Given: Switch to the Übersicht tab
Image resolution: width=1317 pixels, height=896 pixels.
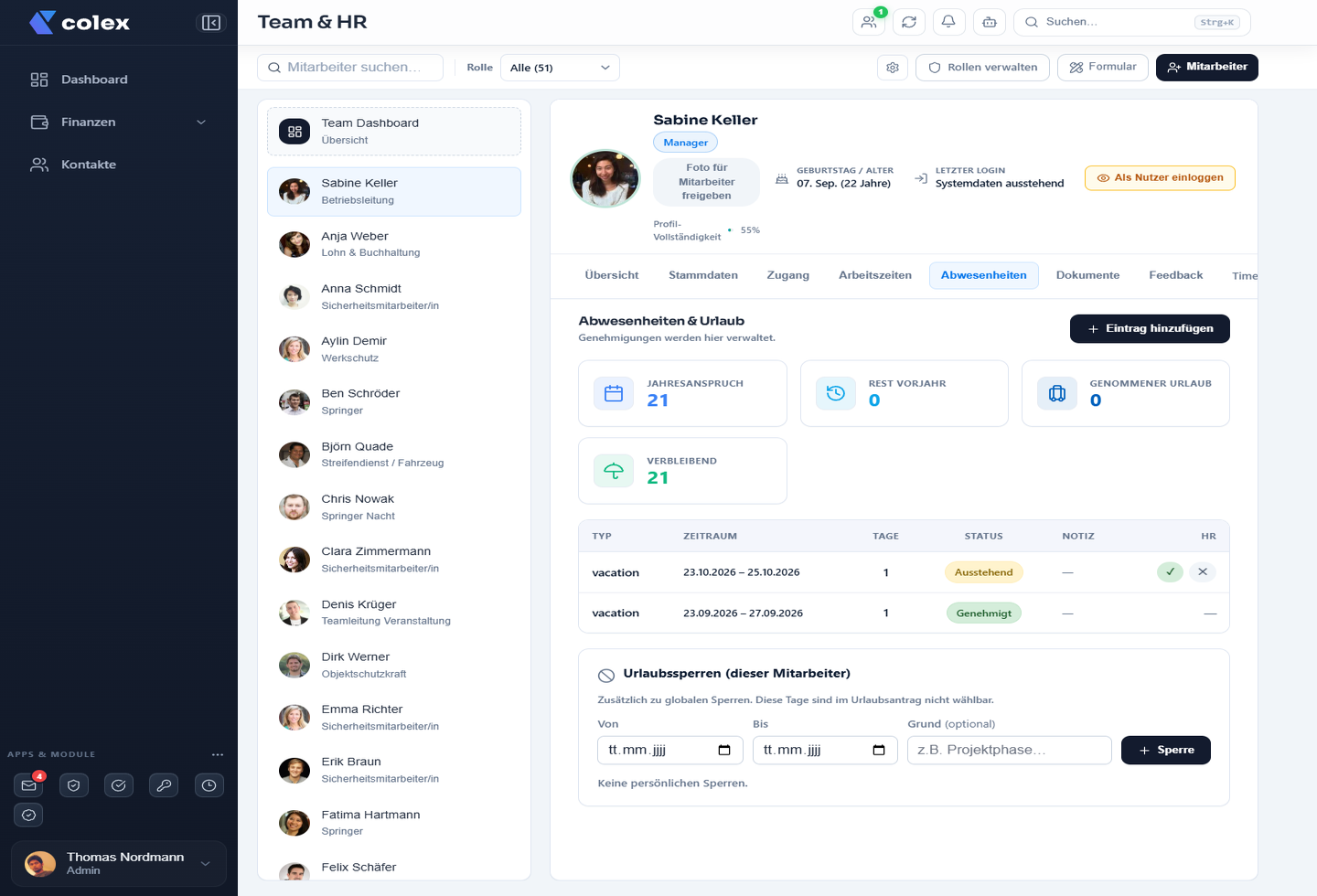Looking at the screenshot, I should click(x=612, y=275).
